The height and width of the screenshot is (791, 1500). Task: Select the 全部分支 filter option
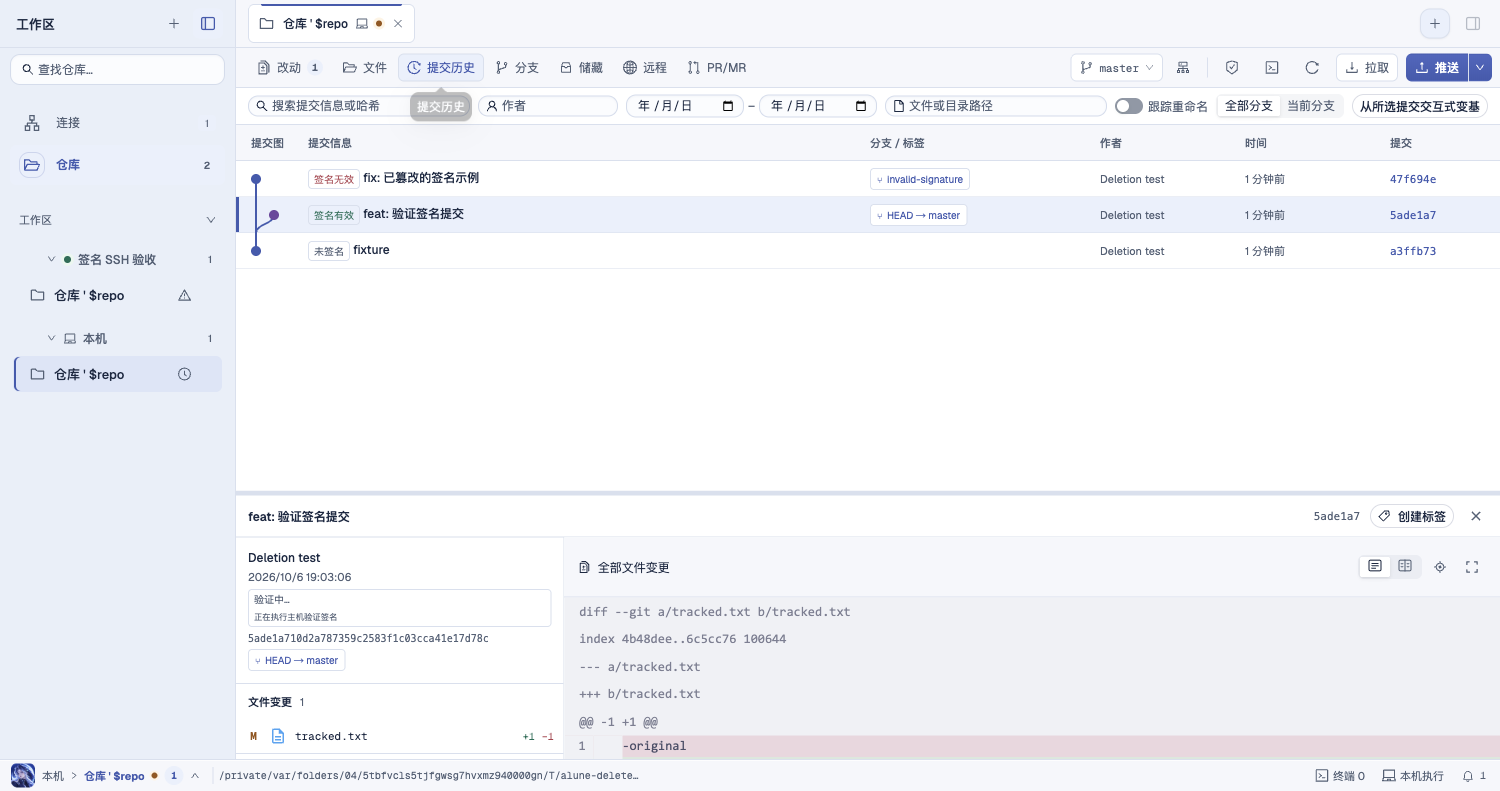click(x=1248, y=106)
